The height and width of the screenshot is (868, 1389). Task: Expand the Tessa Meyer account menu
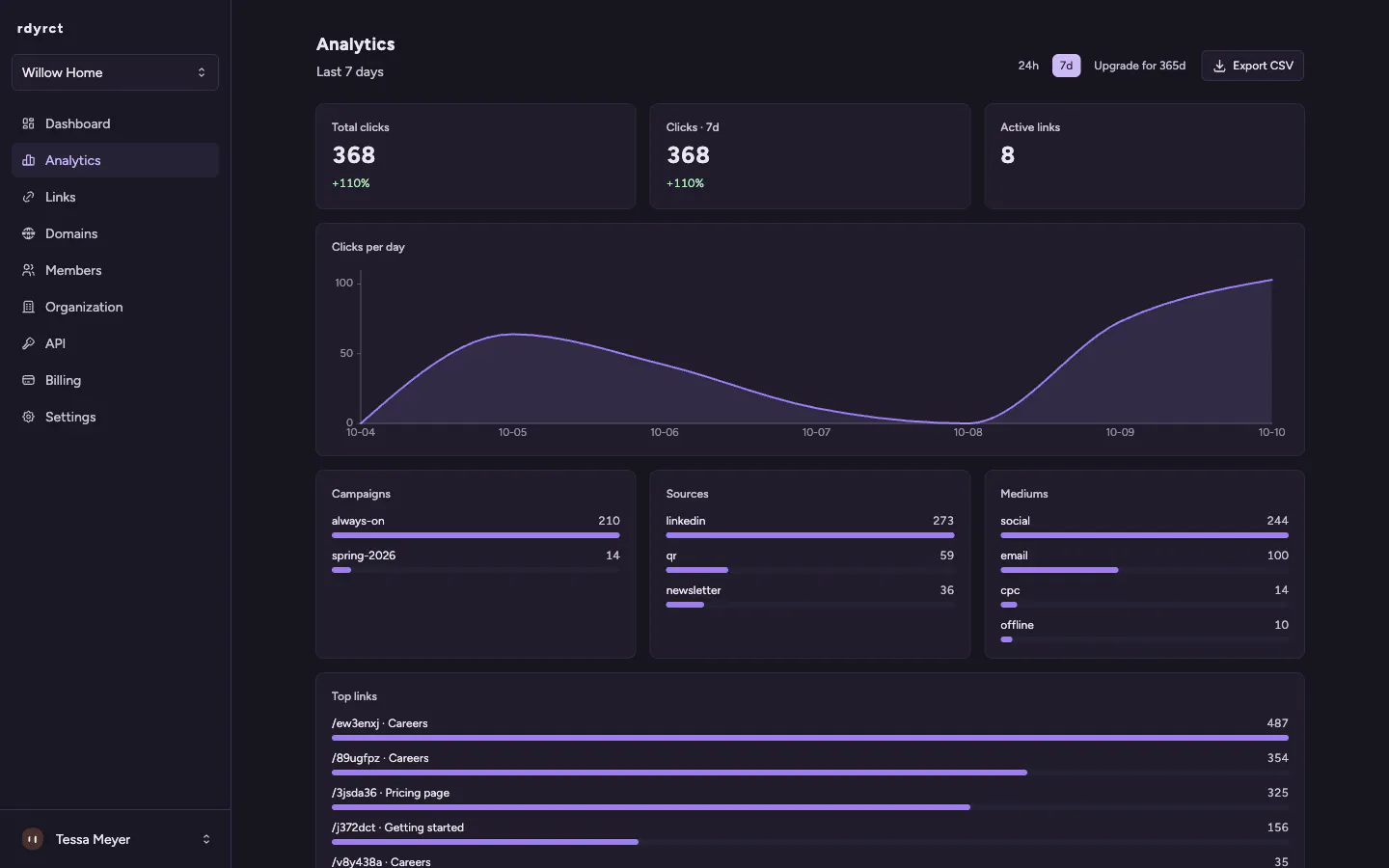click(115, 839)
